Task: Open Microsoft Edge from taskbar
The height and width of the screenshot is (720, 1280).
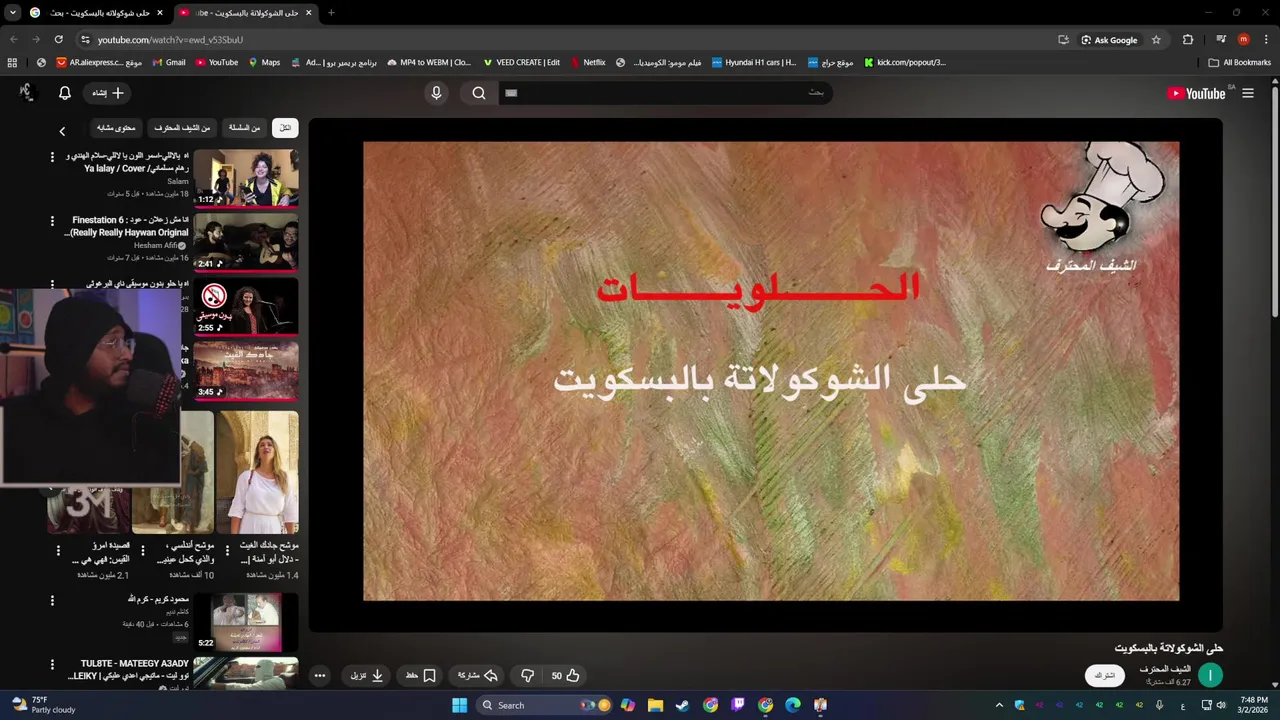Action: tap(793, 705)
